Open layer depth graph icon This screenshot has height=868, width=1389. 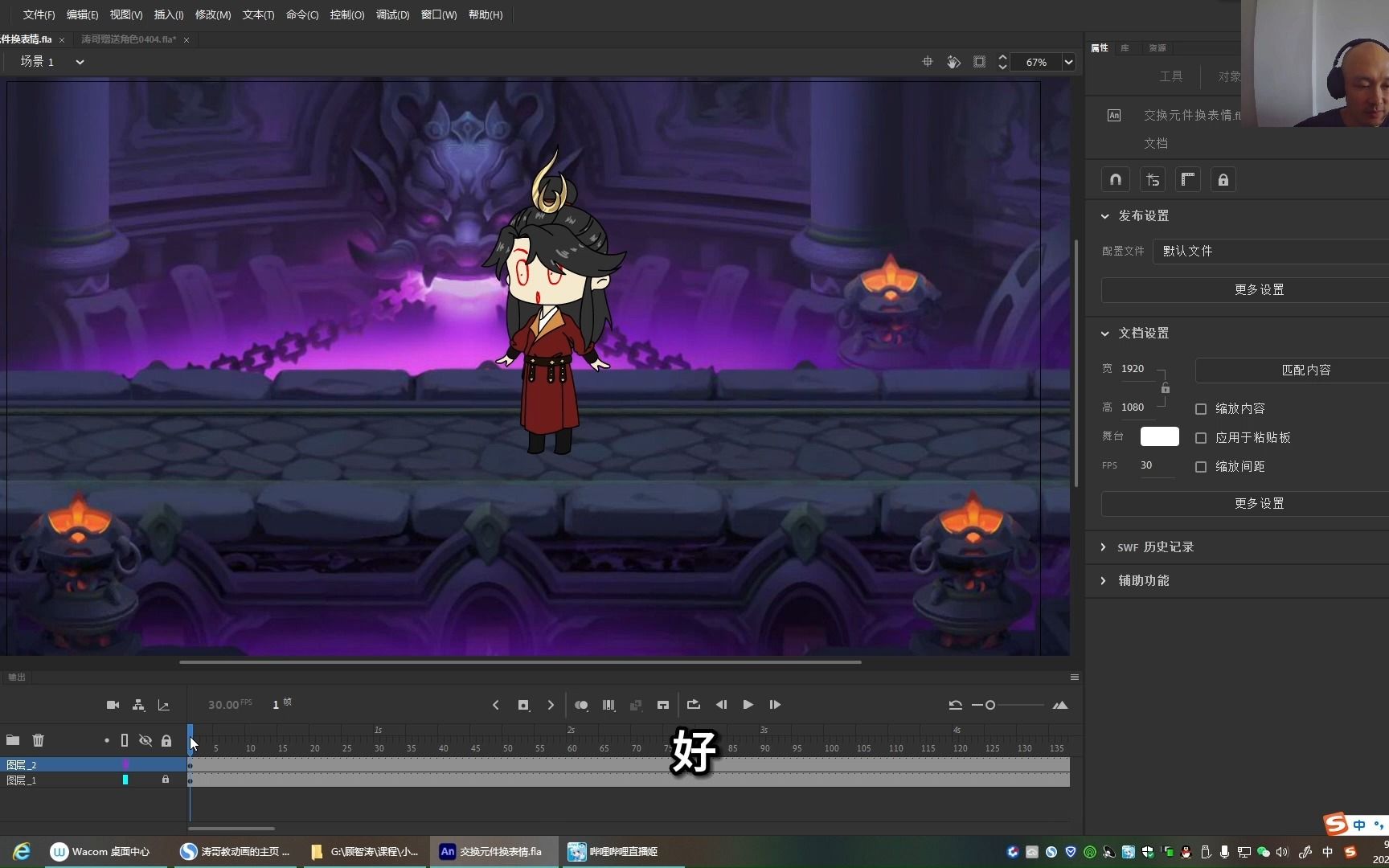point(164,705)
